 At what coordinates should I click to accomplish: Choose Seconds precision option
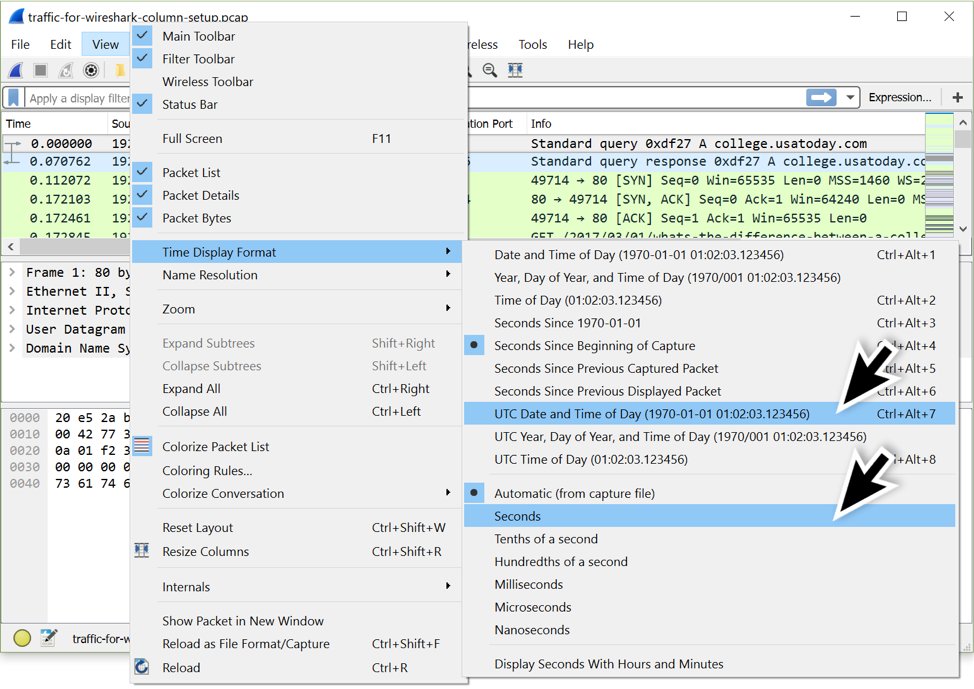[x=709, y=516]
